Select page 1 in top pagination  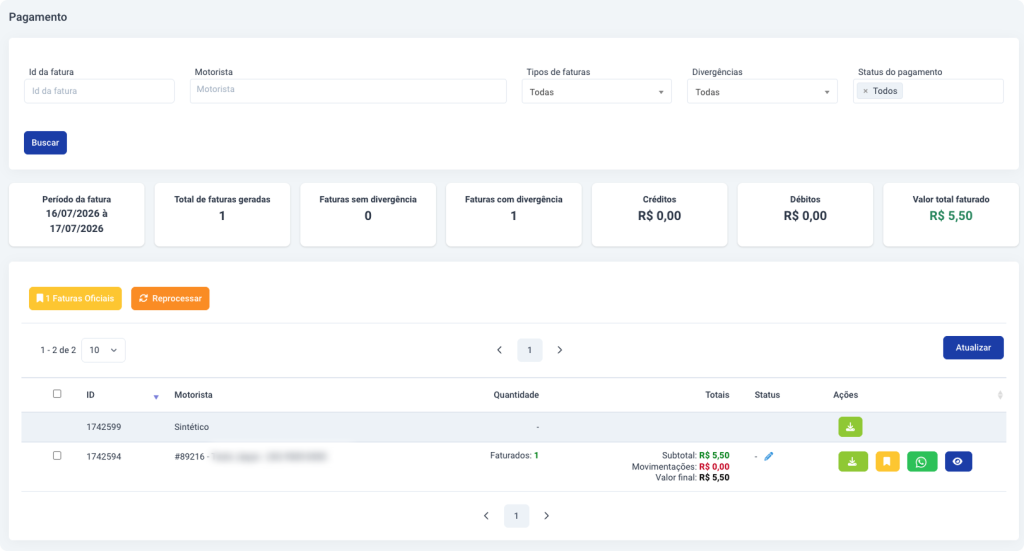(530, 350)
